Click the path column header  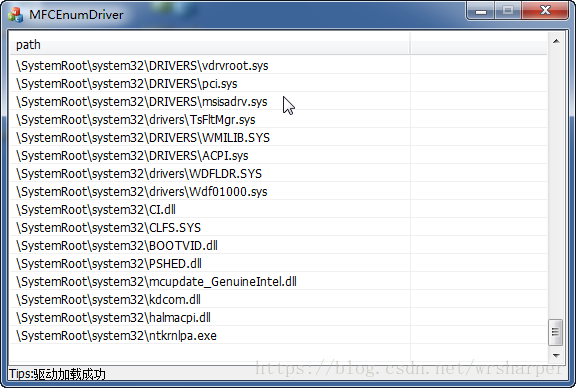point(210,45)
